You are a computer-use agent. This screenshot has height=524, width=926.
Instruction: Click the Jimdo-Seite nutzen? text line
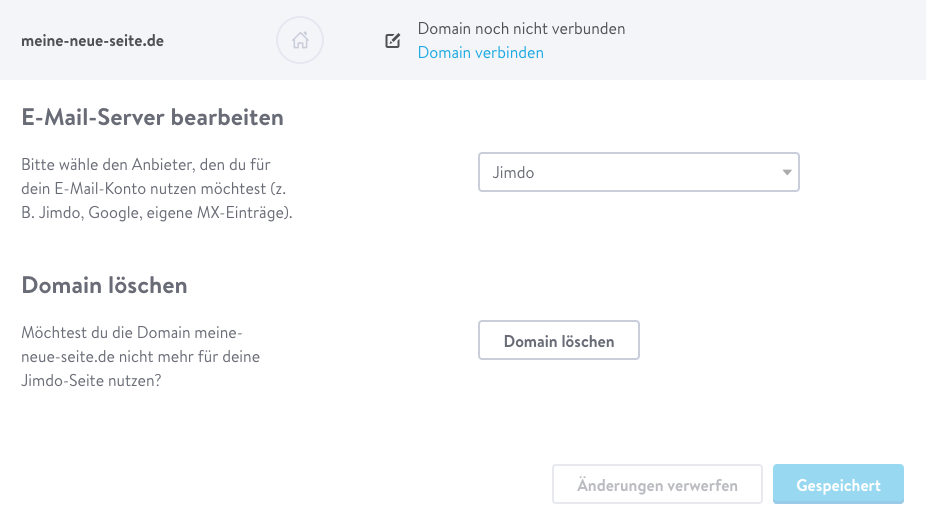[91, 380]
